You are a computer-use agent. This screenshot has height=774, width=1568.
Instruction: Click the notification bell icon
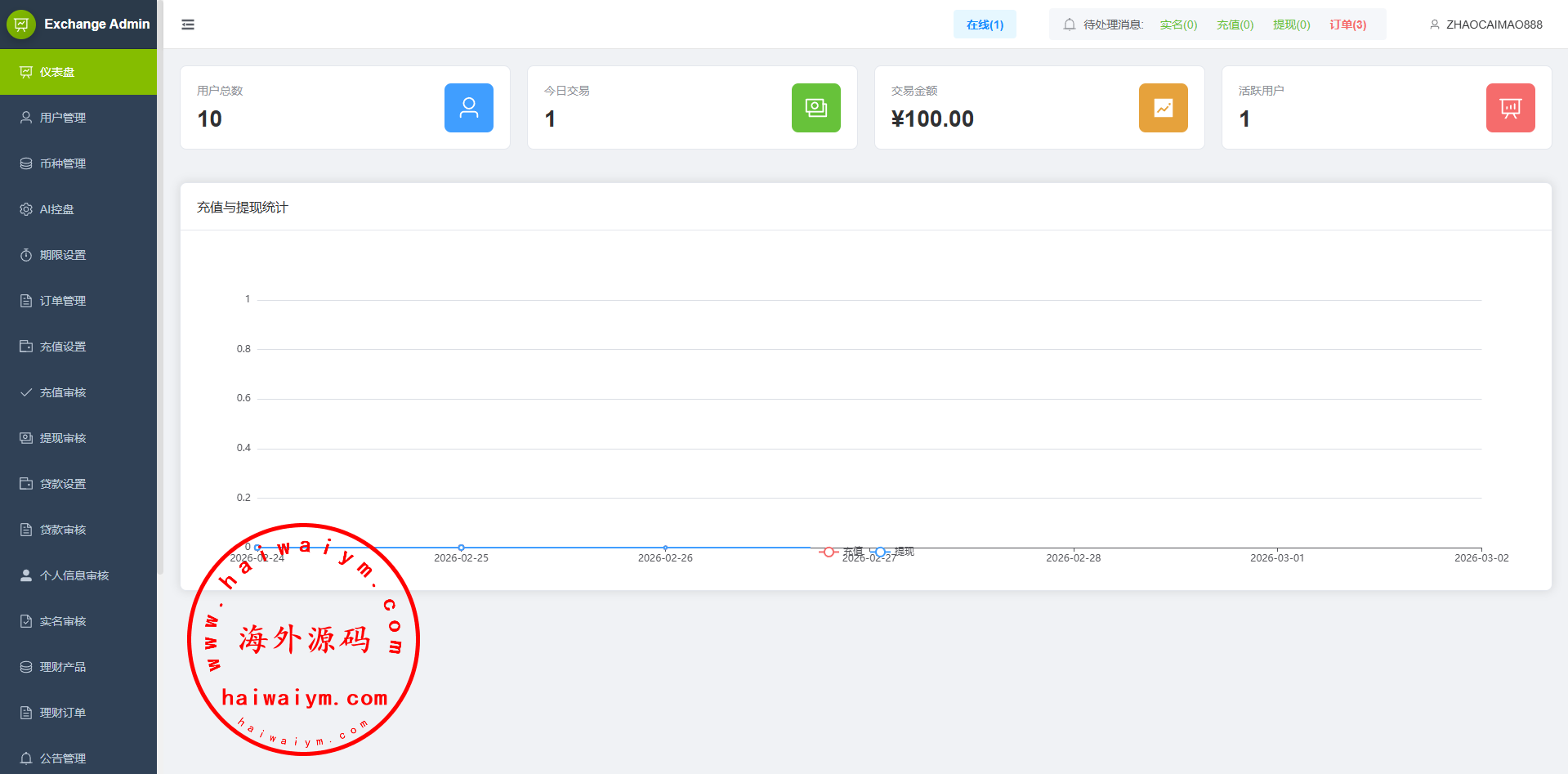(x=1069, y=25)
